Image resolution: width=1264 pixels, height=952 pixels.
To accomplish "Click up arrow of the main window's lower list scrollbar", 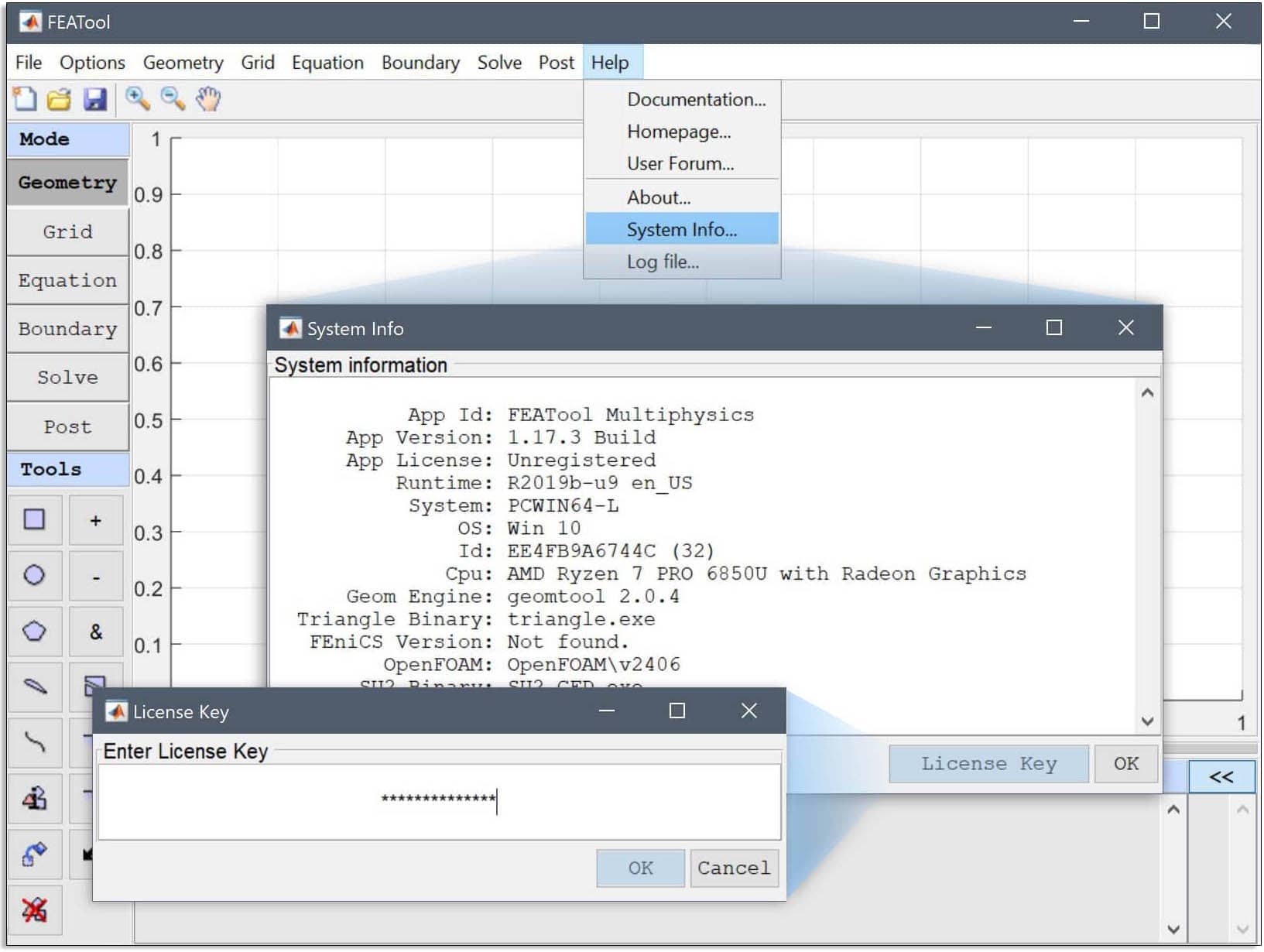I will tap(1173, 810).
